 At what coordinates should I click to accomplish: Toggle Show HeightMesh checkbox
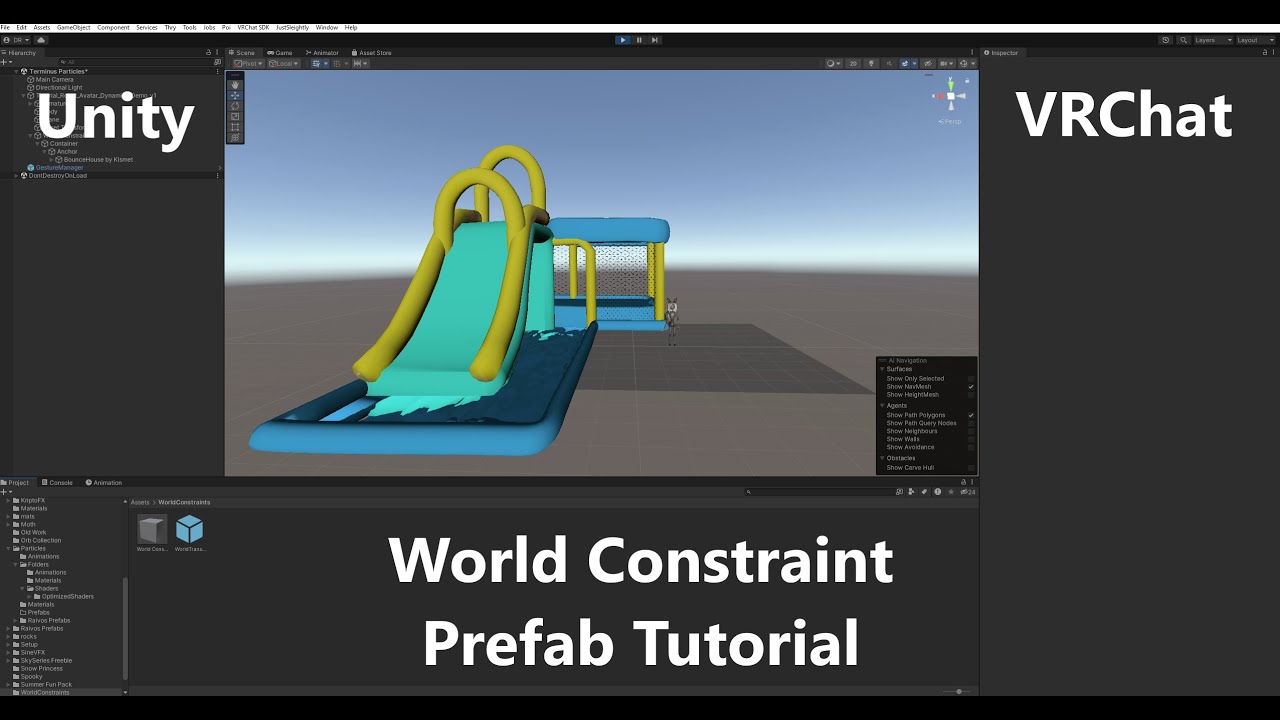(971, 395)
